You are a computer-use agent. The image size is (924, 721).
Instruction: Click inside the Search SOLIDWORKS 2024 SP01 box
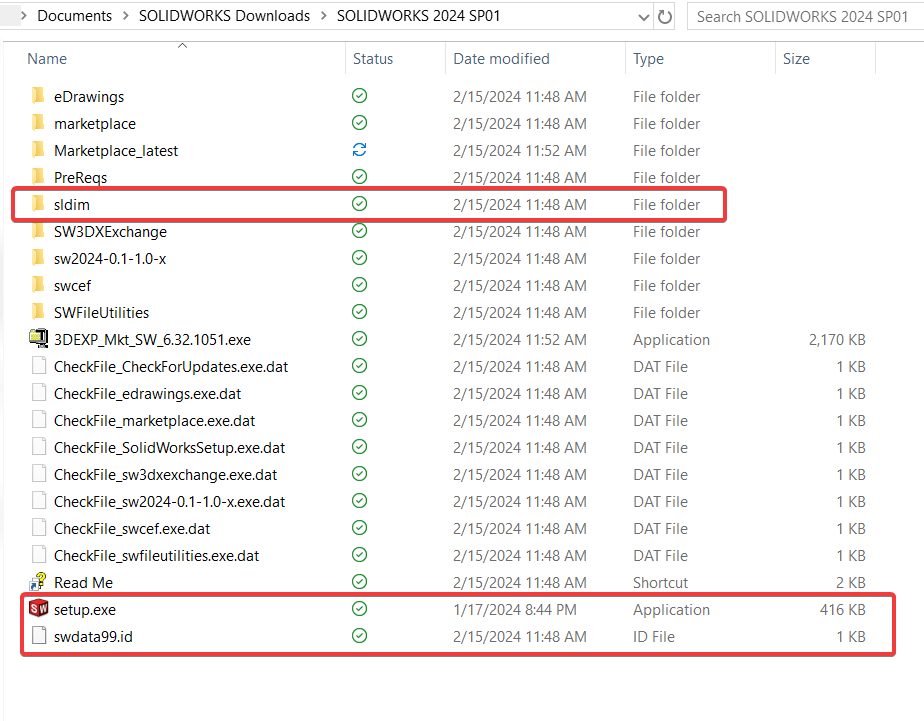click(800, 16)
